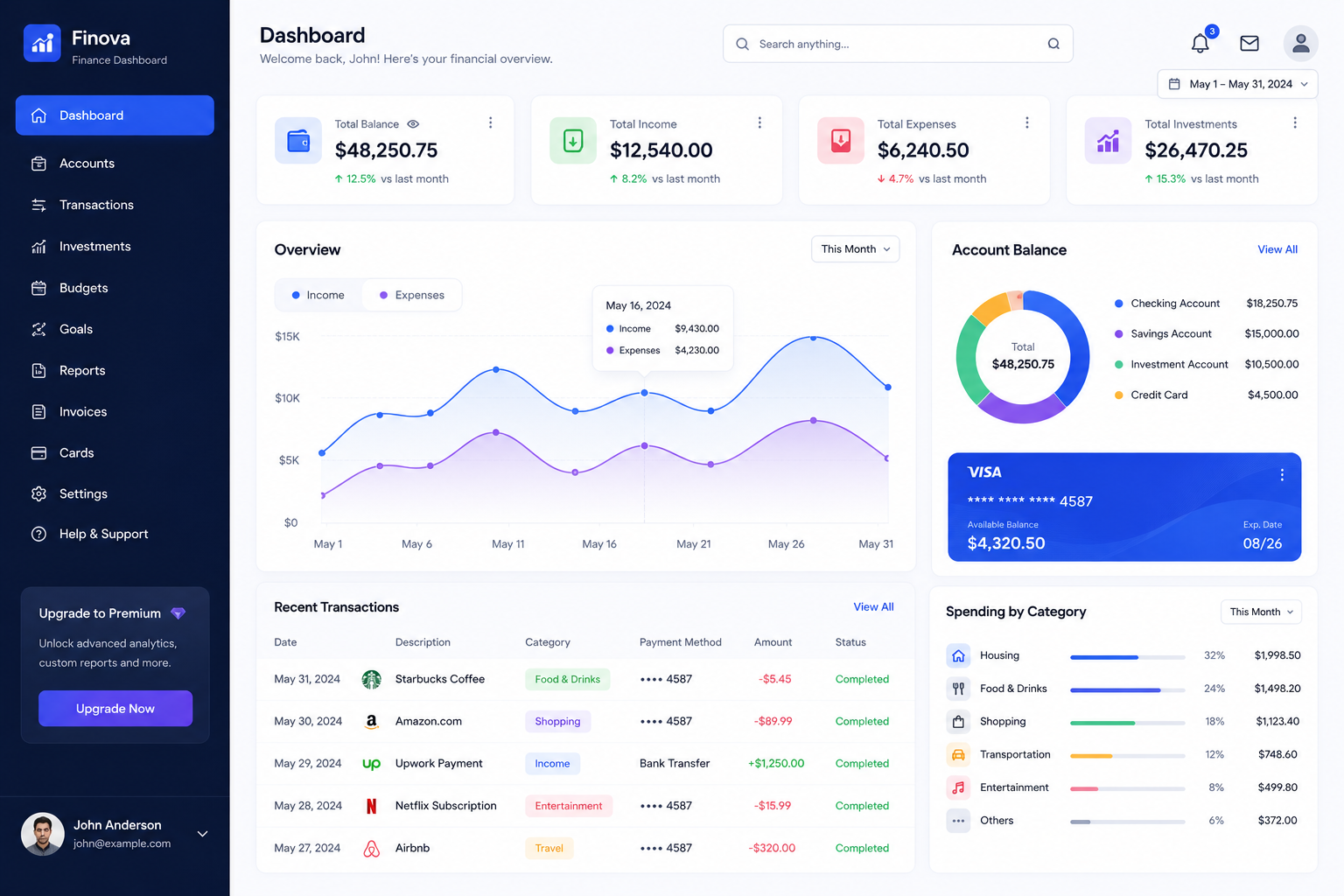Open the date range dropdown

[1237, 84]
